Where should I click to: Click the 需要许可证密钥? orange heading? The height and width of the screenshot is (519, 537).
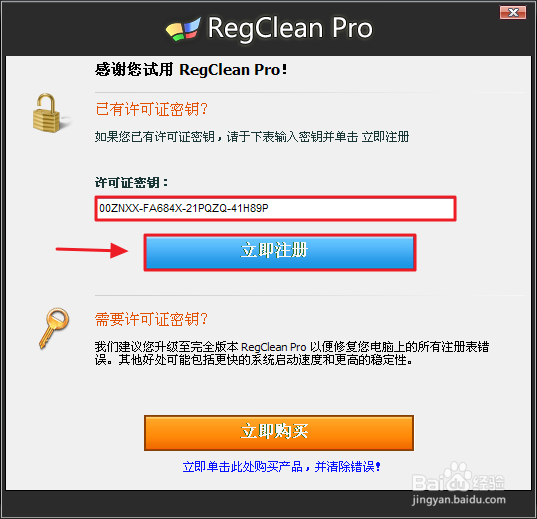coord(151,319)
